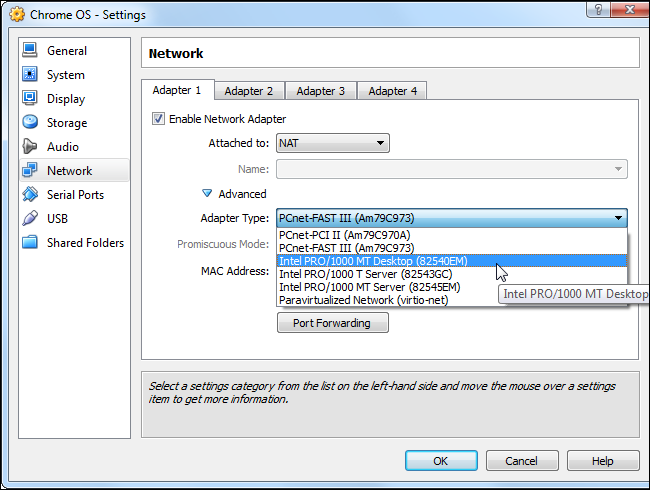
Task: Choose PCnet-FAST III (Am79C973) from the list
Action: (x=452, y=248)
